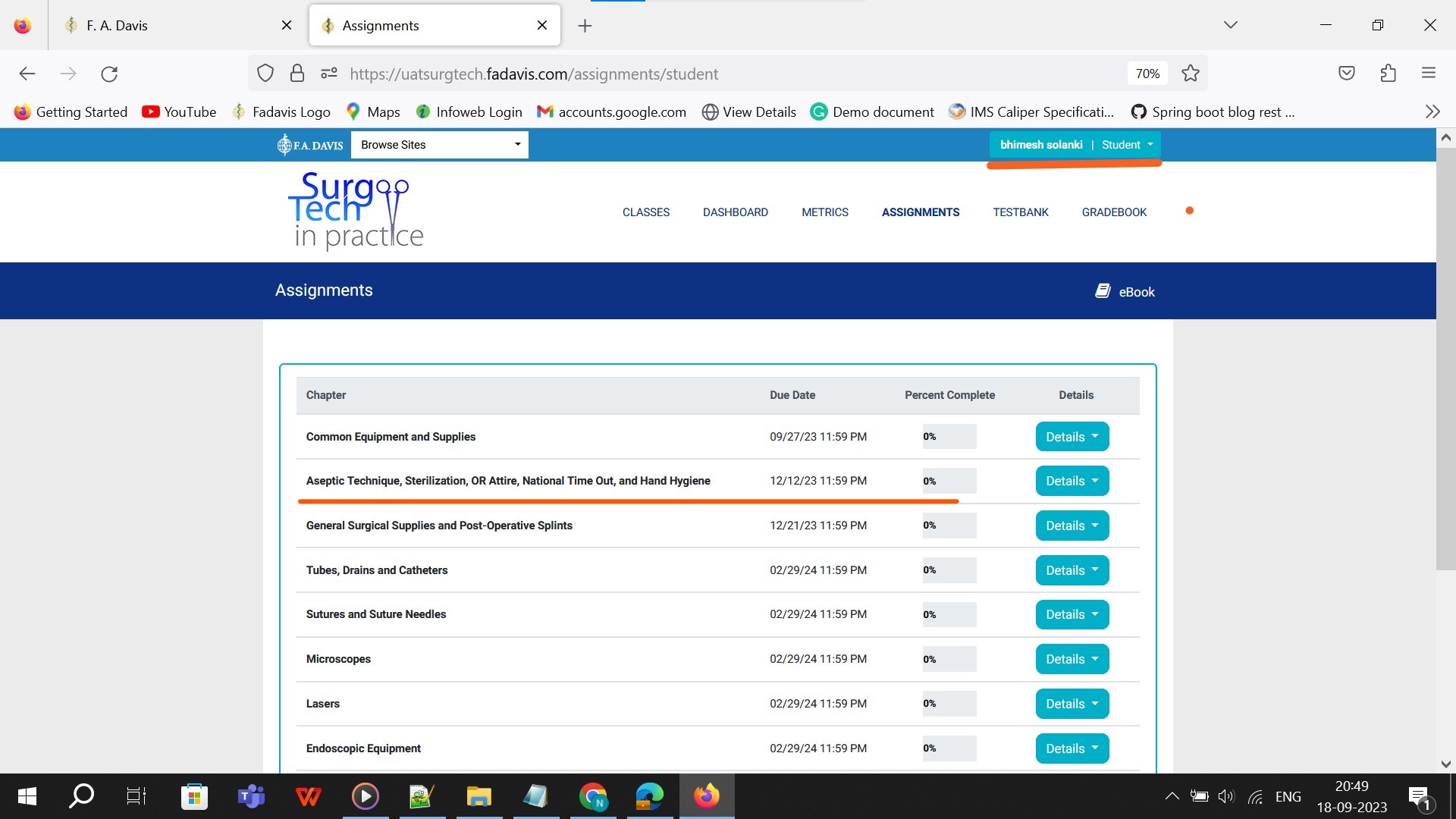Image resolution: width=1456 pixels, height=819 pixels.
Task: Open Microsoft Teams from taskbar
Action: 251,796
